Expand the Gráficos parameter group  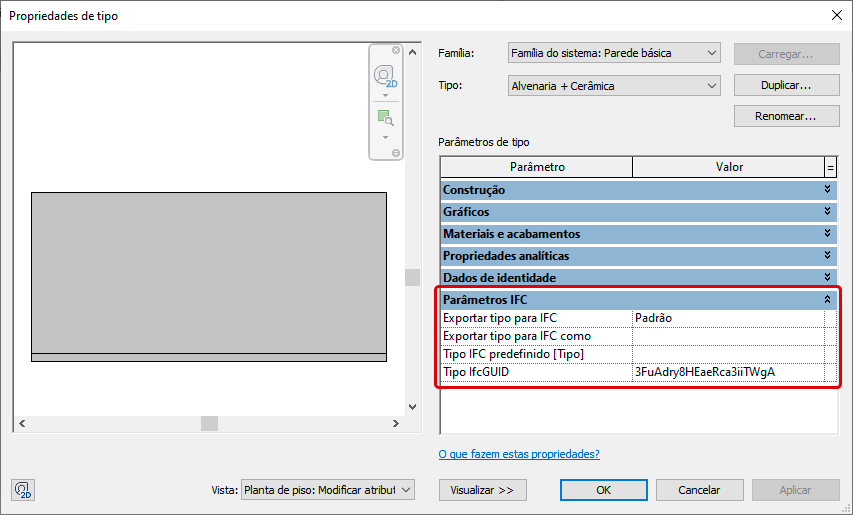(827, 212)
